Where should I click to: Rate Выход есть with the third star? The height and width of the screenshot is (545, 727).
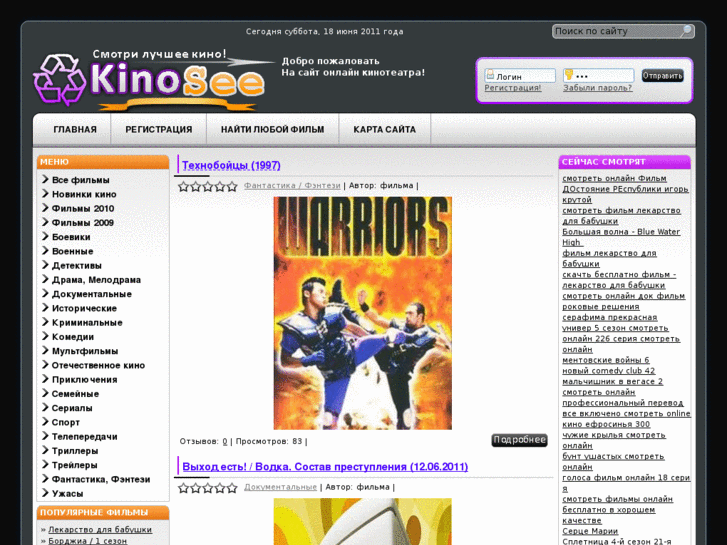click(208, 487)
